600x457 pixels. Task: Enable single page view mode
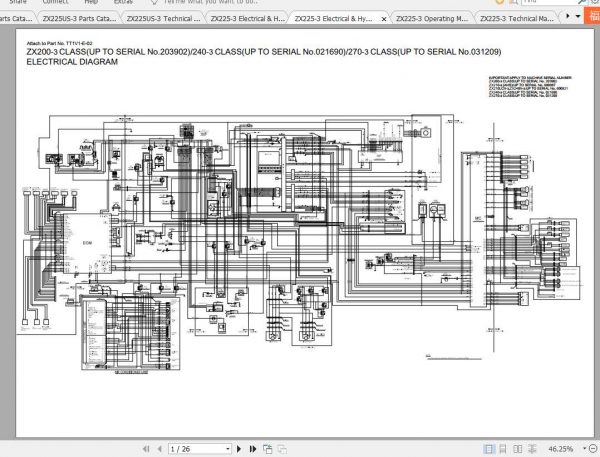(x=489, y=449)
